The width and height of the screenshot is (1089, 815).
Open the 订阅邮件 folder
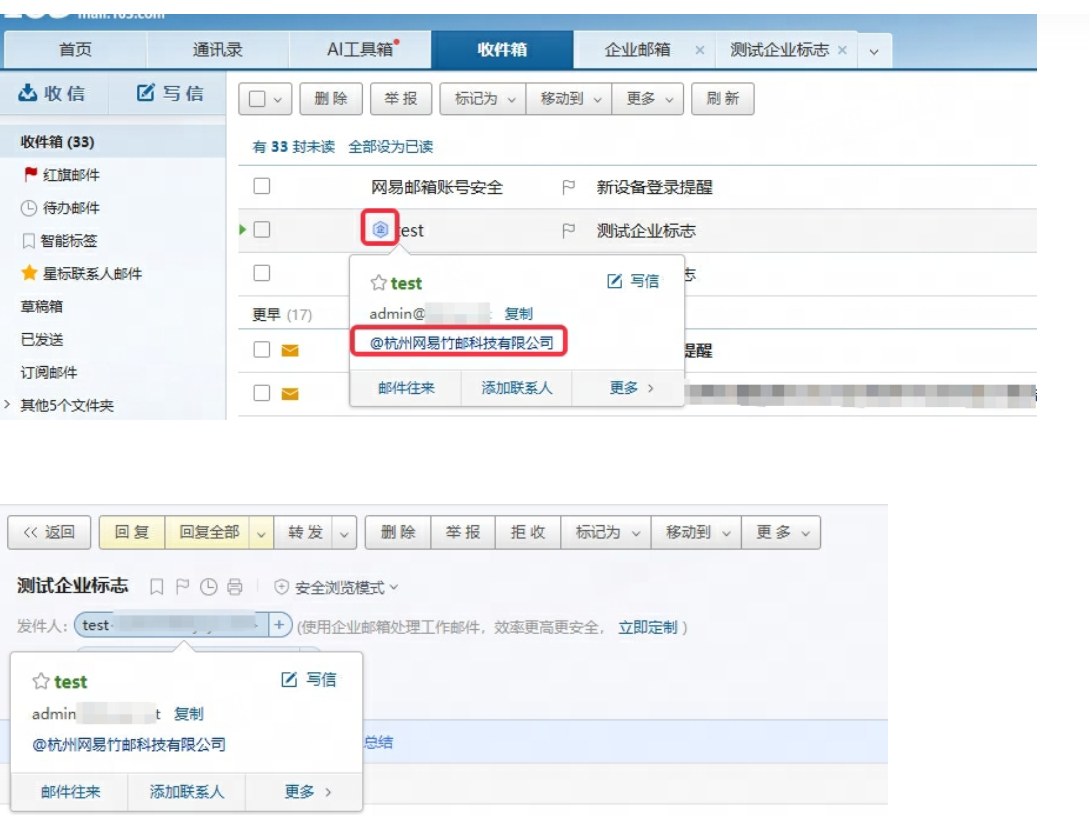point(49,372)
